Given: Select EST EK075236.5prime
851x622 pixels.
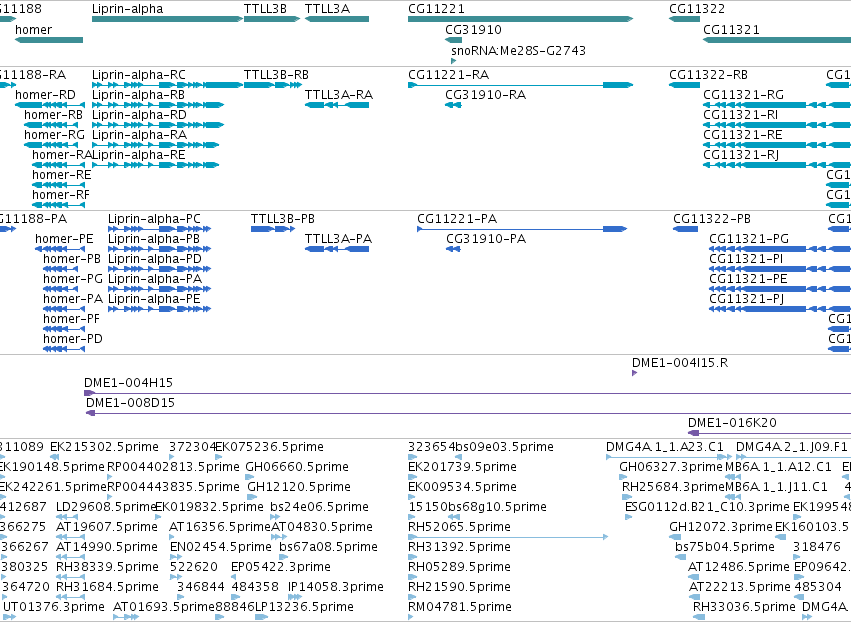Looking at the screenshot, I should (270, 447).
